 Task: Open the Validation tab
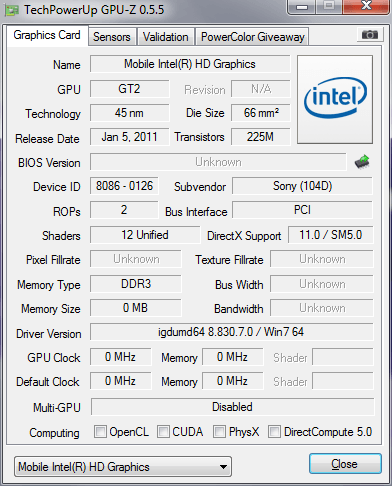click(x=166, y=37)
